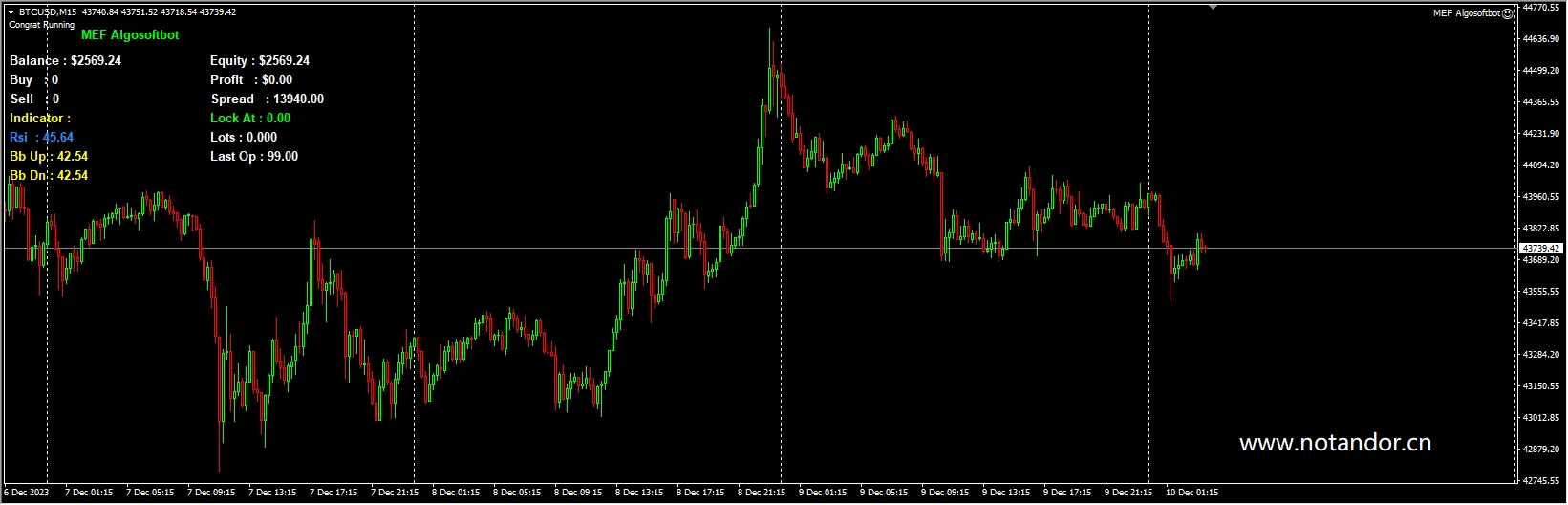Click the 7 Dec 13:15 time axis label
The width and height of the screenshot is (1568, 505).
click(272, 493)
